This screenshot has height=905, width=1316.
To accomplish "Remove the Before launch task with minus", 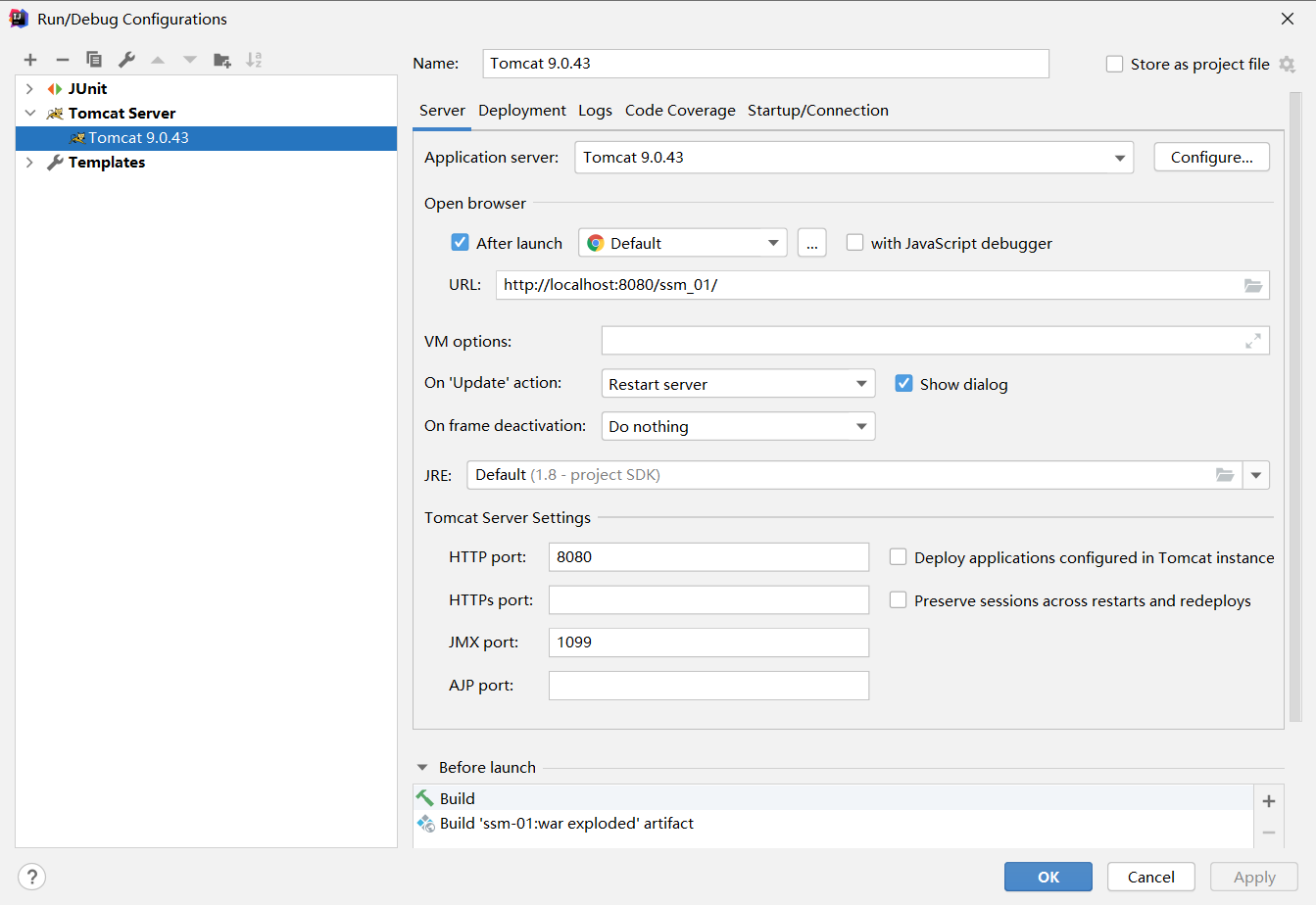I will pos(1269,833).
